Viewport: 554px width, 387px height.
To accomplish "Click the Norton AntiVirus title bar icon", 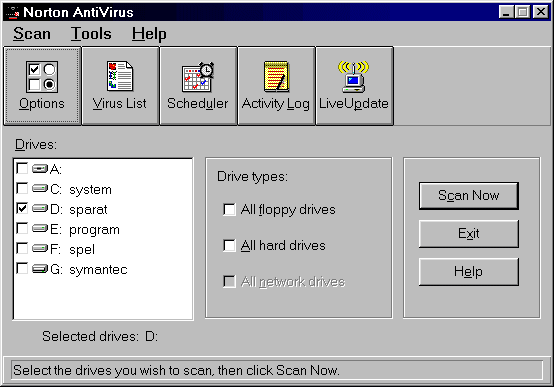I will coord(13,12).
